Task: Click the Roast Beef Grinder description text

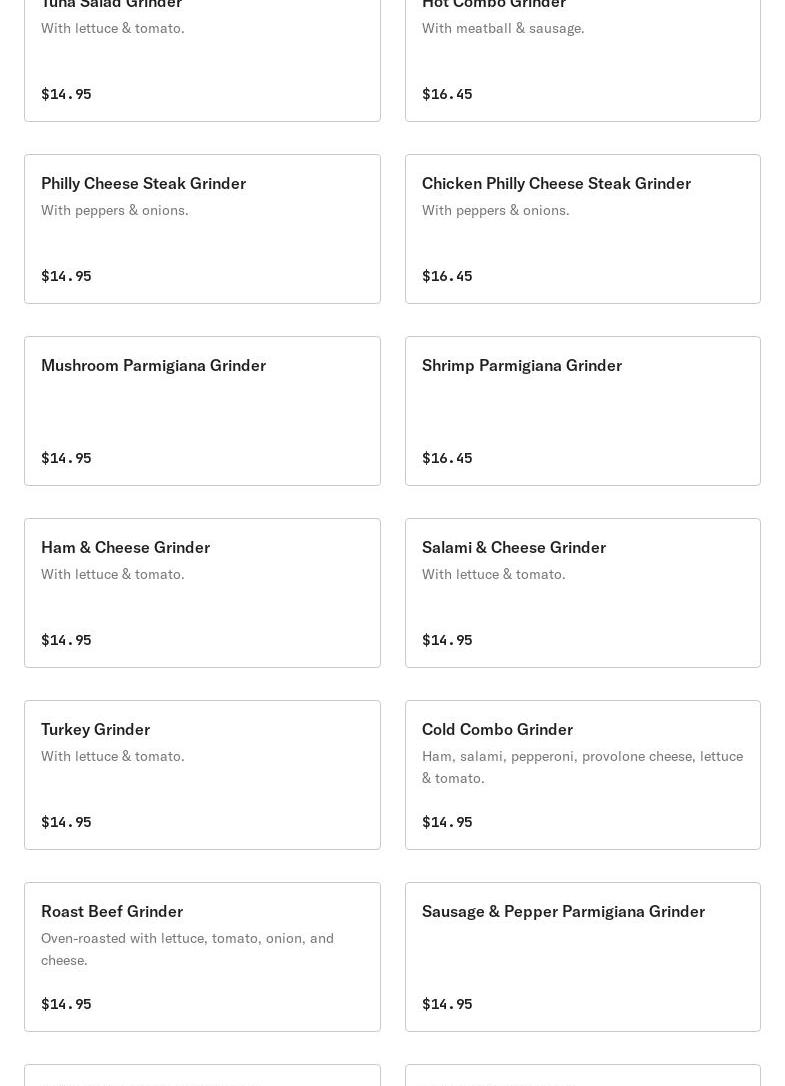Action: tap(187, 948)
